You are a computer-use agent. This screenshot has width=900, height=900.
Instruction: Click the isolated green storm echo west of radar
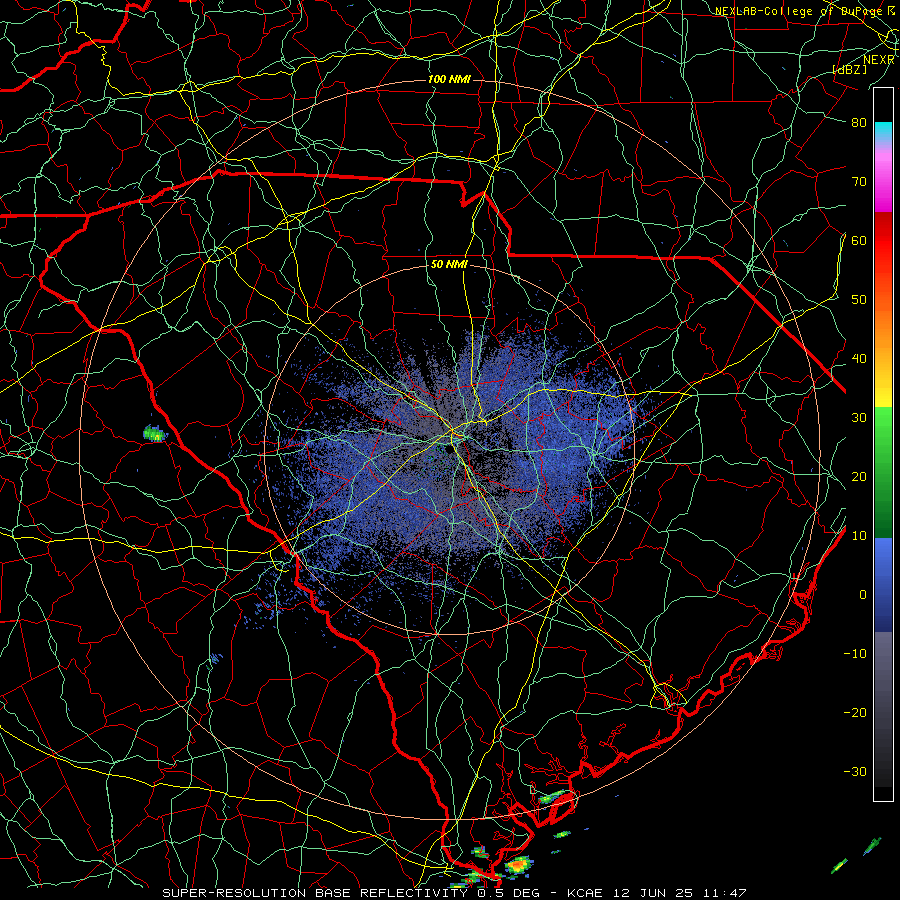(154, 434)
